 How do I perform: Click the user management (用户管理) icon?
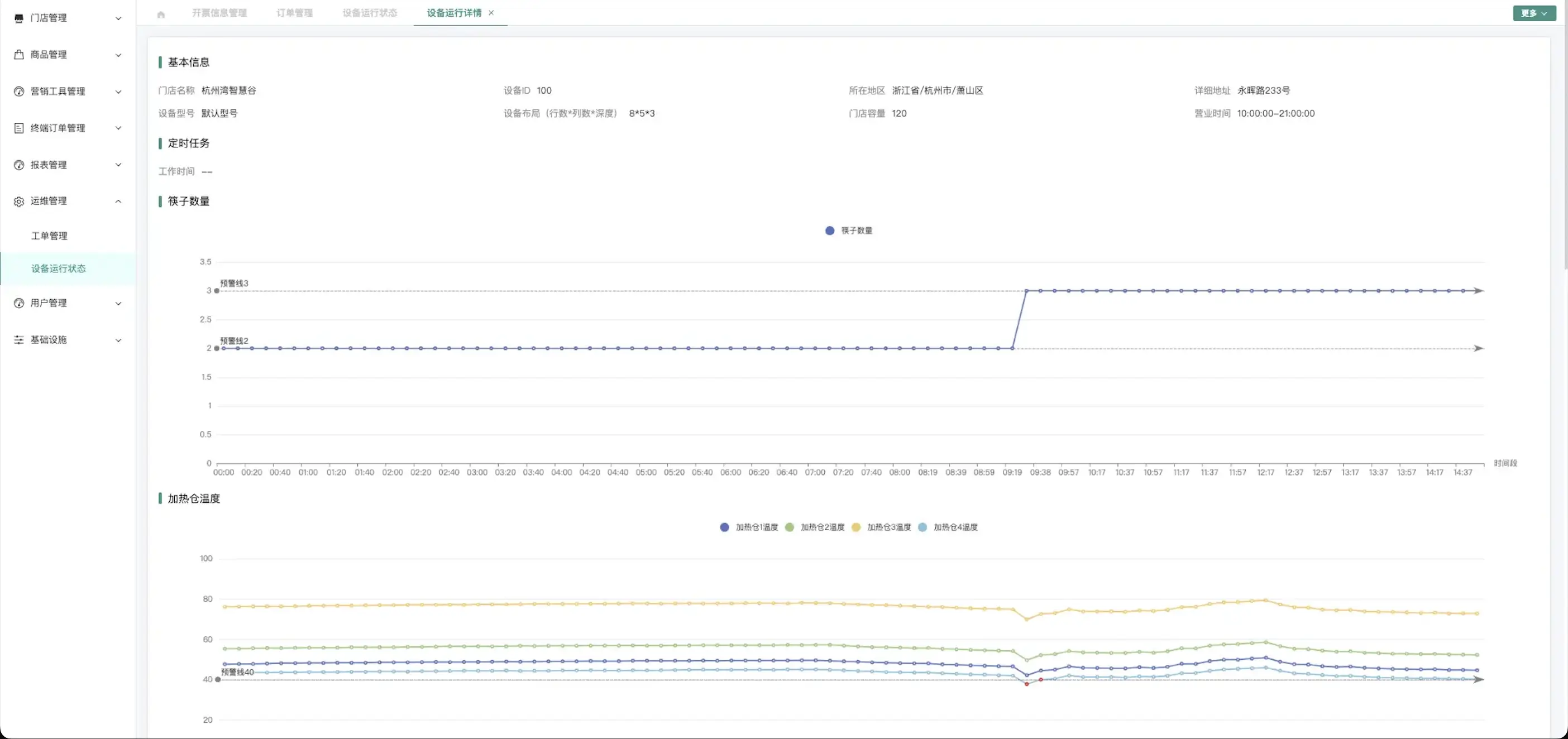coord(19,303)
